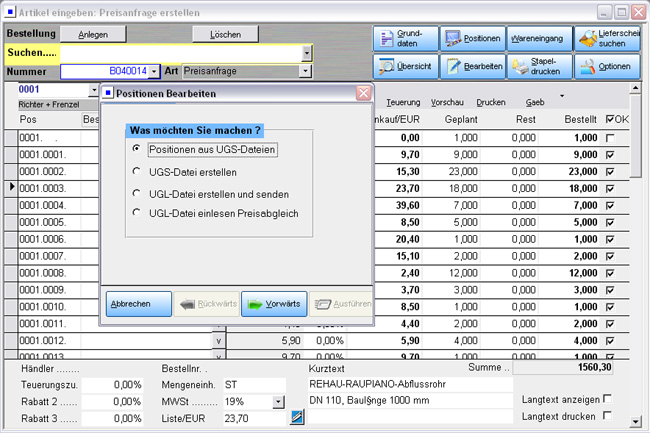Toggle the OK header checkbox

pyautogui.click(x=612, y=119)
